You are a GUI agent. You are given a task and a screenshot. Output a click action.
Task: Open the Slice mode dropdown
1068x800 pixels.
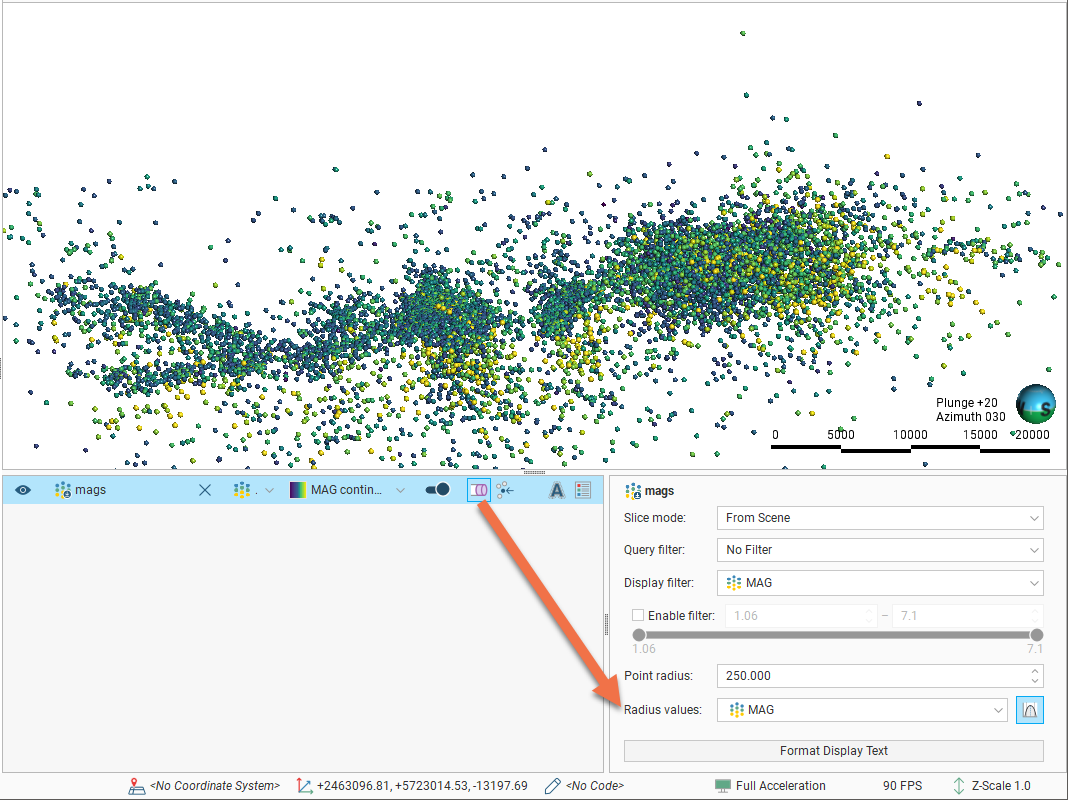pos(880,518)
